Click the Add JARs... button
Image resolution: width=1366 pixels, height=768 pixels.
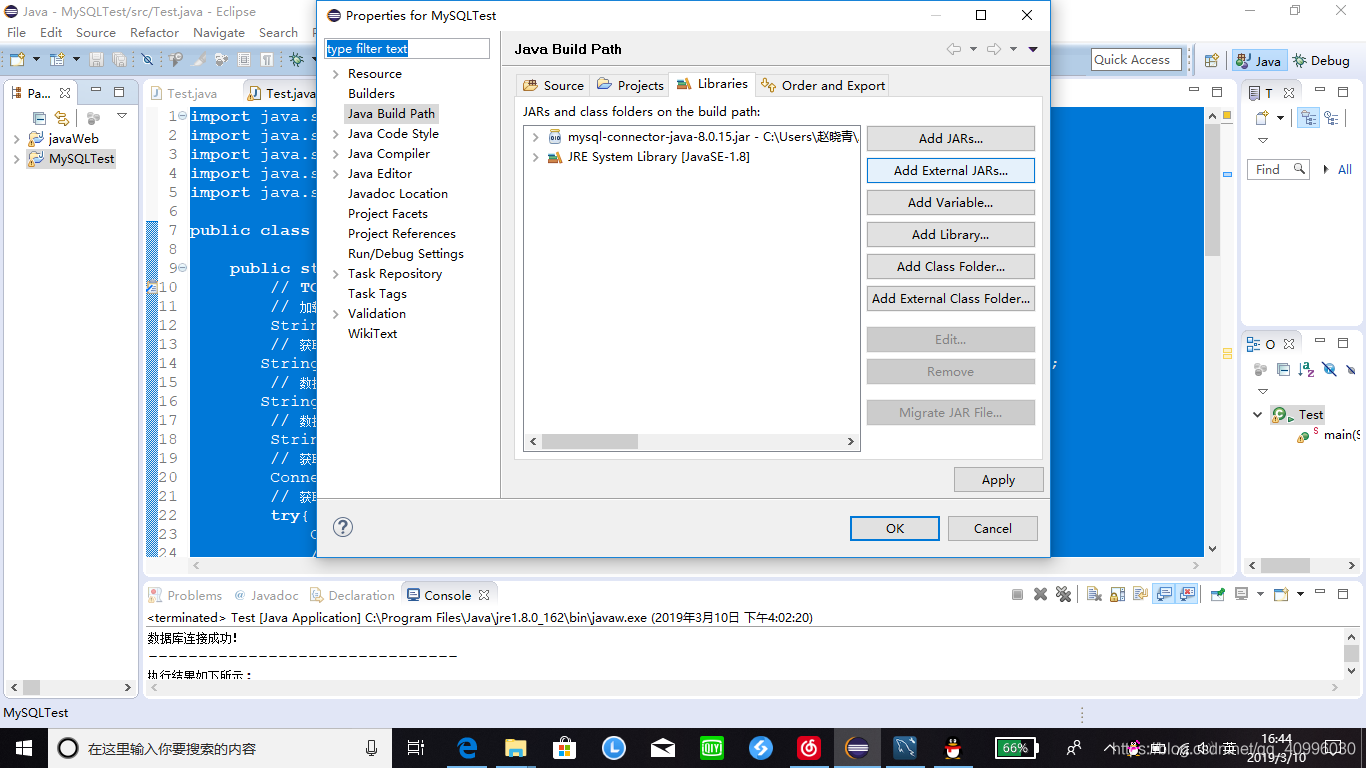950,138
